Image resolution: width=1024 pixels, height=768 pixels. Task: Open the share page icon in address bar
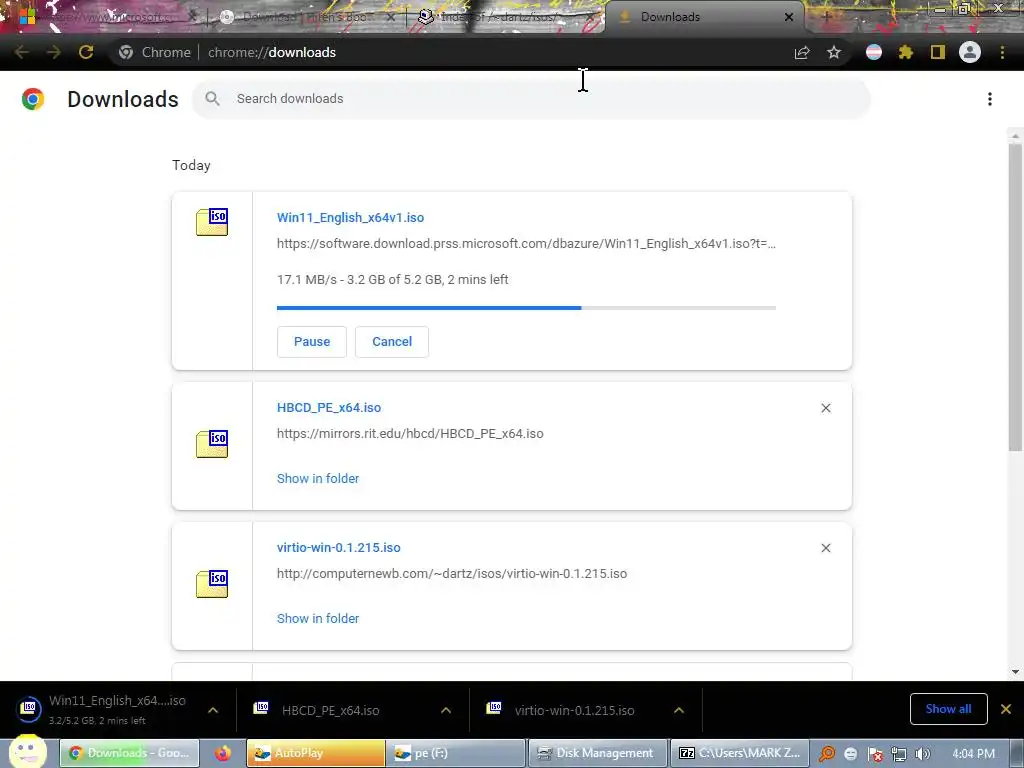pyautogui.click(x=802, y=52)
